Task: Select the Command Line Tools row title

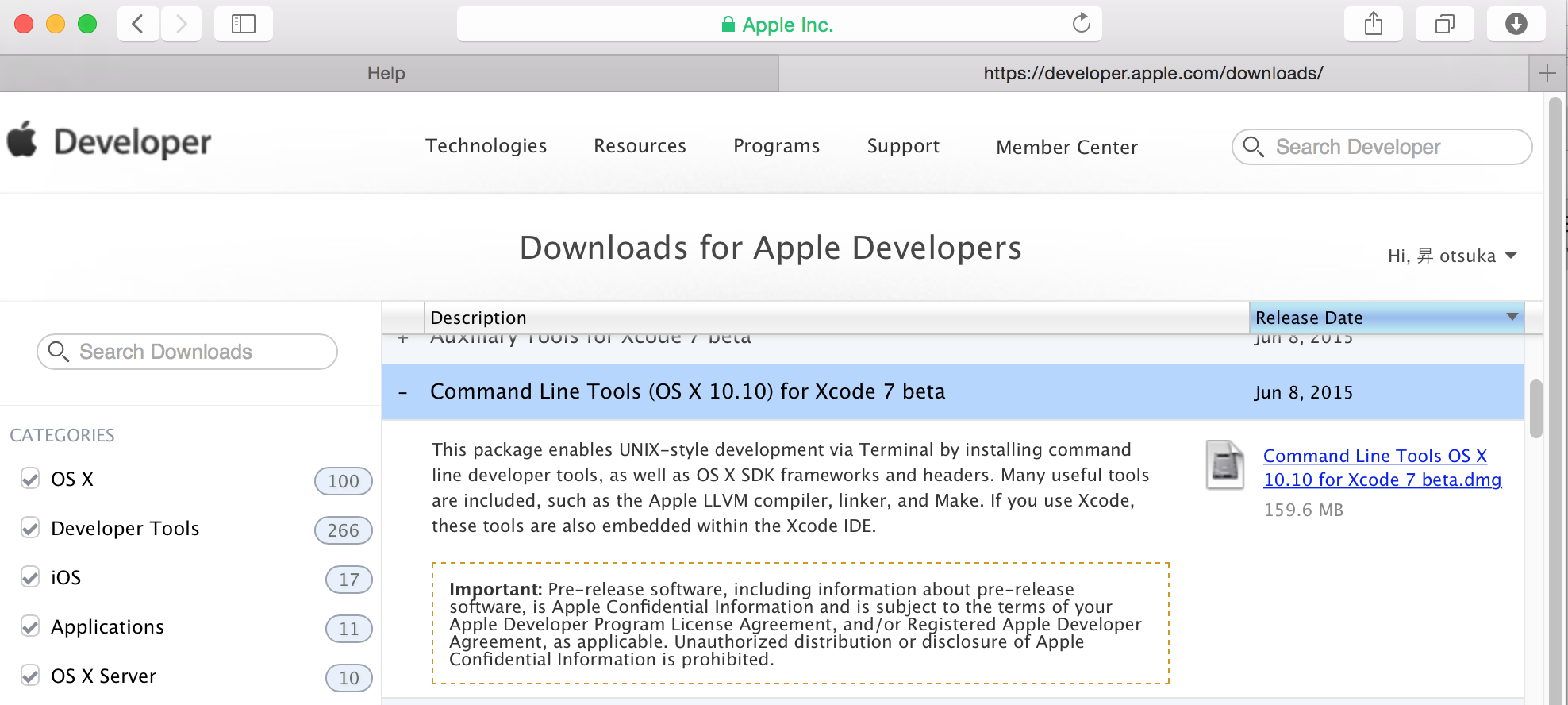Action: click(688, 391)
